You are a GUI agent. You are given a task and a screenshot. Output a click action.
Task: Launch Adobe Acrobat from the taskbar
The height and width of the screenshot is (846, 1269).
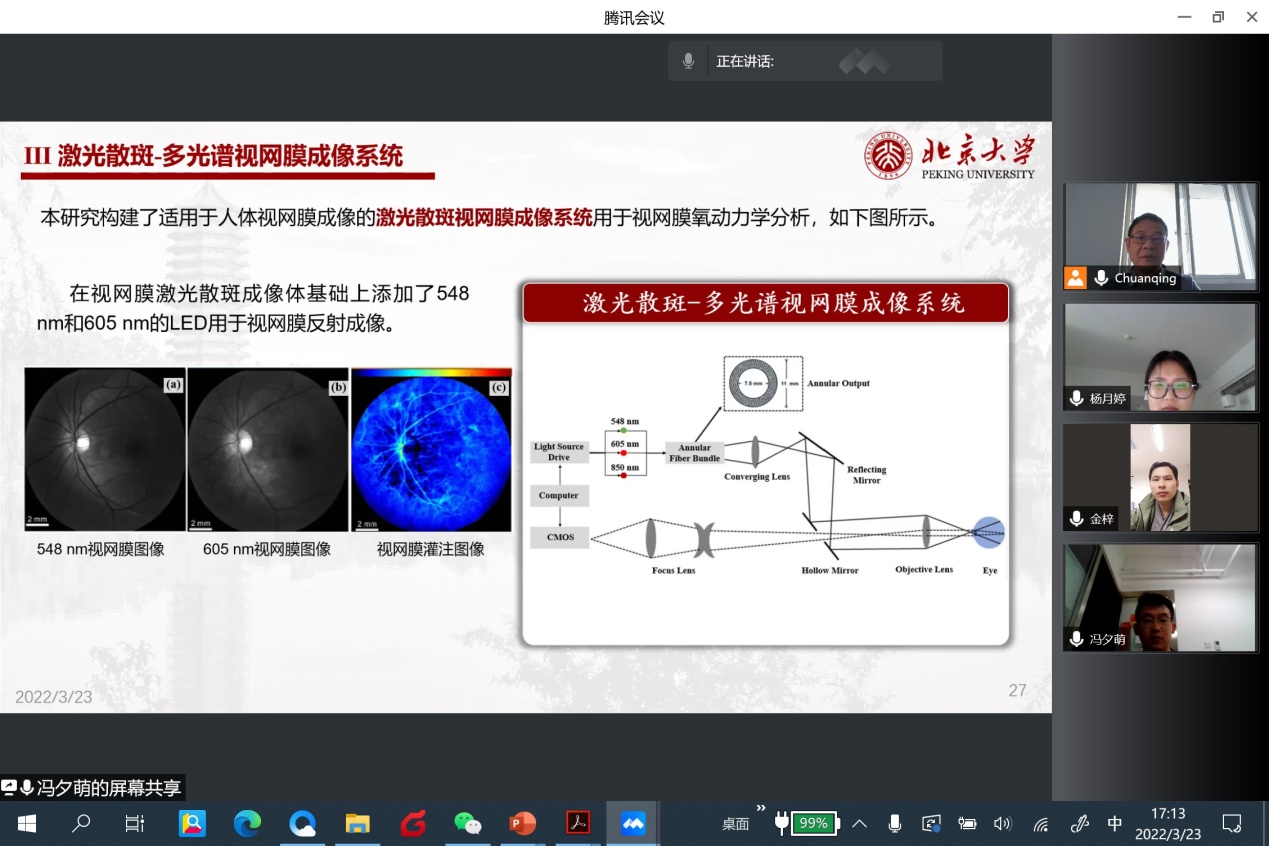pyautogui.click(x=578, y=823)
